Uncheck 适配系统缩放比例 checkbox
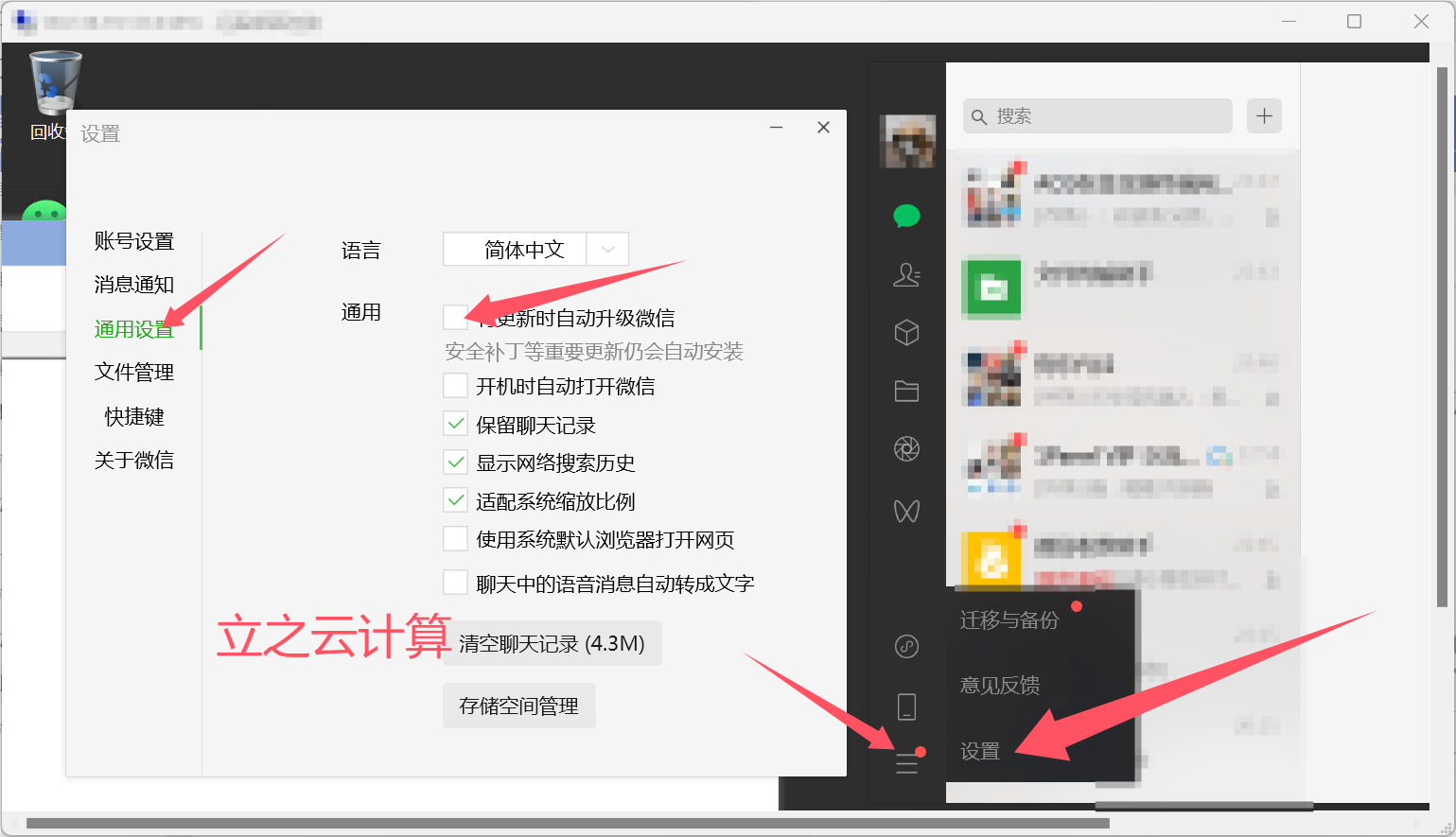 (455, 500)
